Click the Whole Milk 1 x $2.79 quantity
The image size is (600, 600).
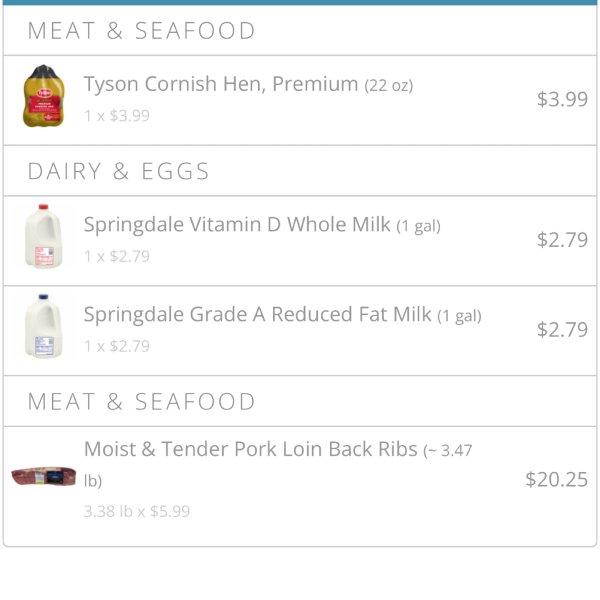[117, 256]
